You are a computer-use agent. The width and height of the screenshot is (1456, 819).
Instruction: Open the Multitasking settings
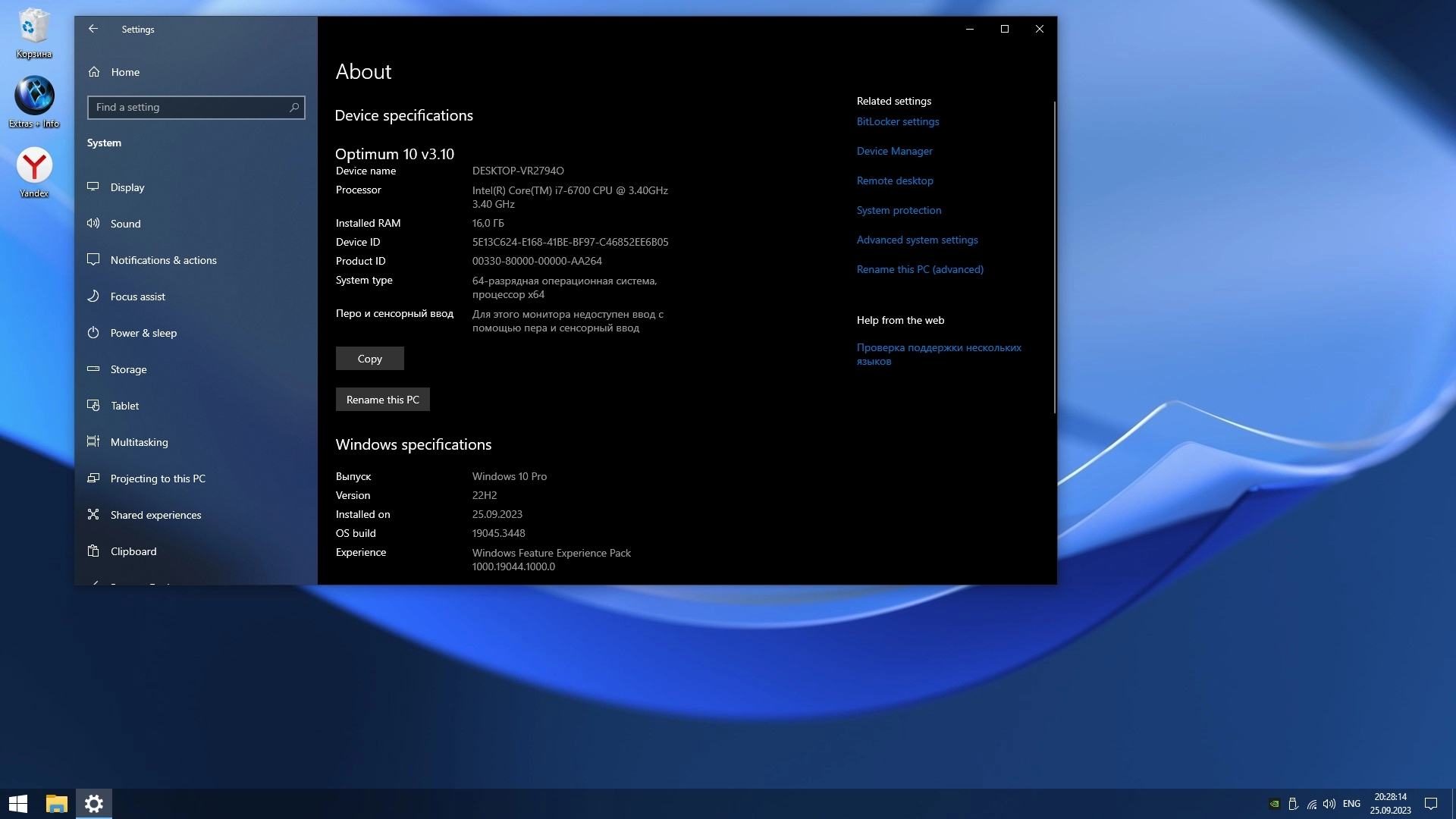pyautogui.click(x=139, y=442)
